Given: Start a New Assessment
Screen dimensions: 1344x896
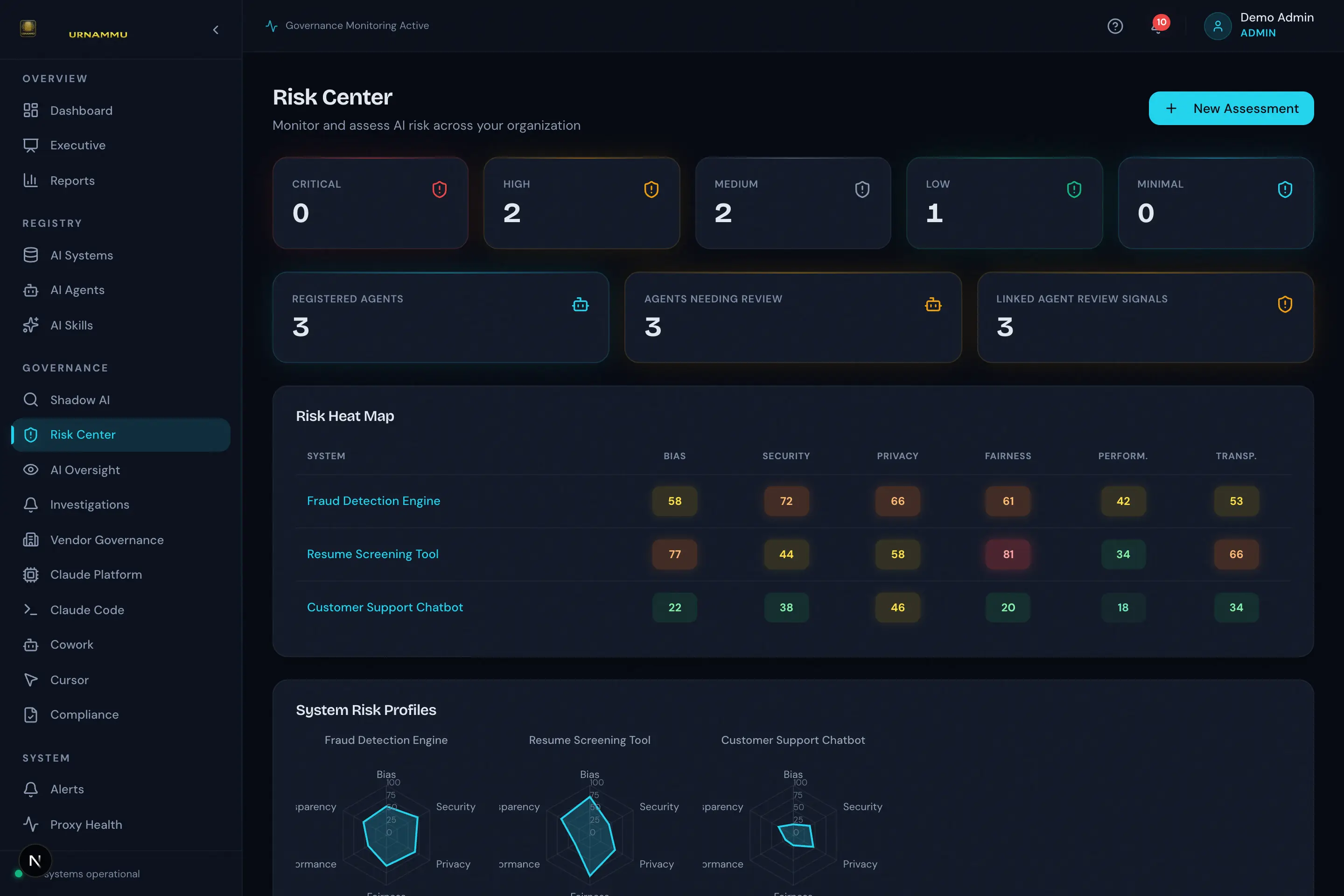Looking at the screenshot, I should tap(1231, 108).
